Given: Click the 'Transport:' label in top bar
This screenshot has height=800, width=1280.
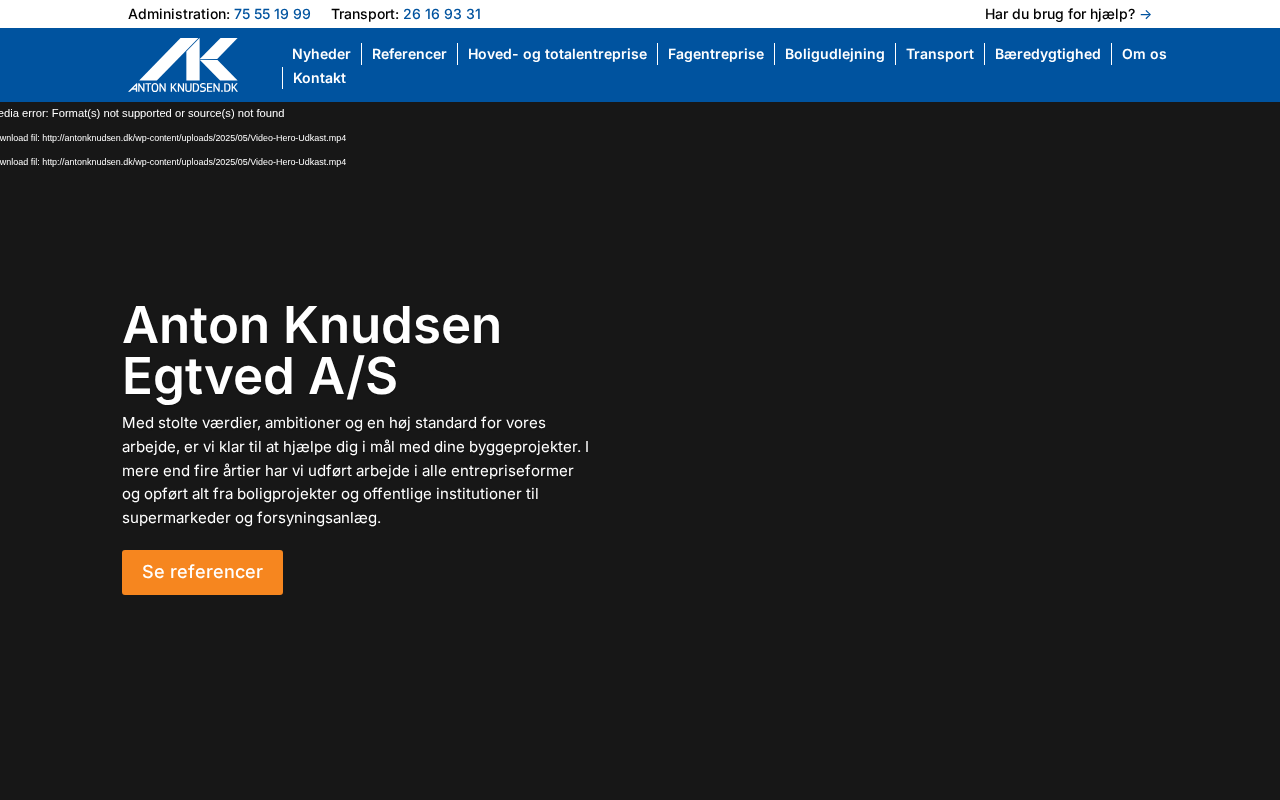Looking at the screenshot, I should pos(365,14).
